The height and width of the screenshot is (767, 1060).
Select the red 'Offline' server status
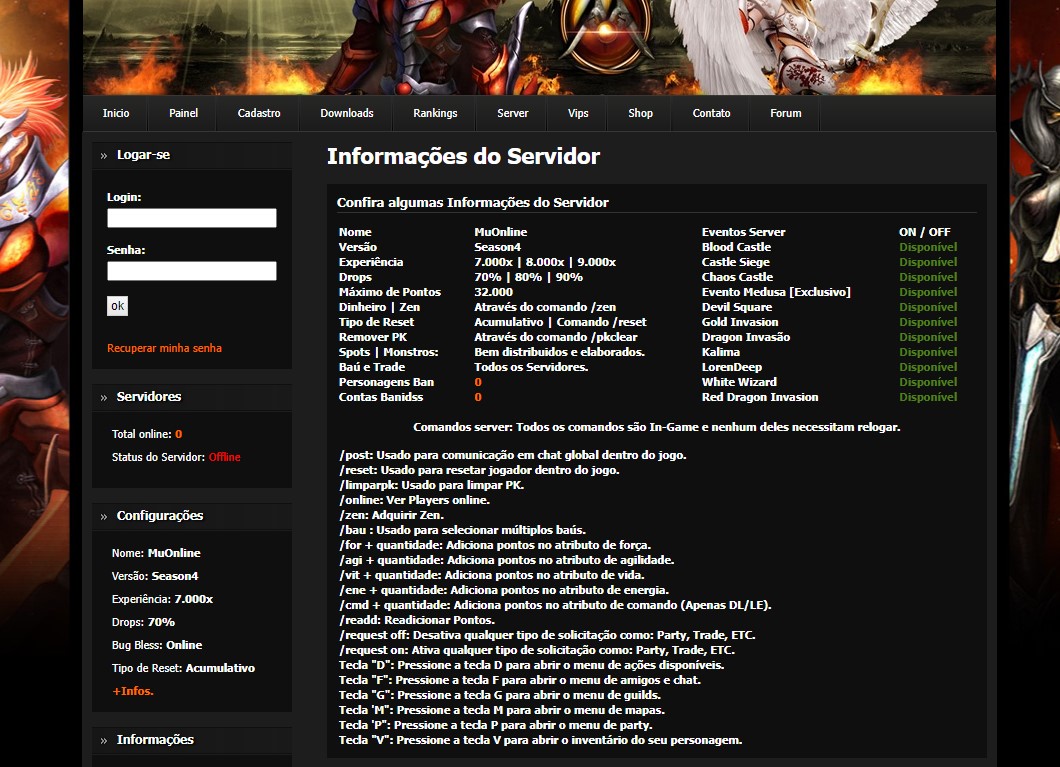point(224,457)
